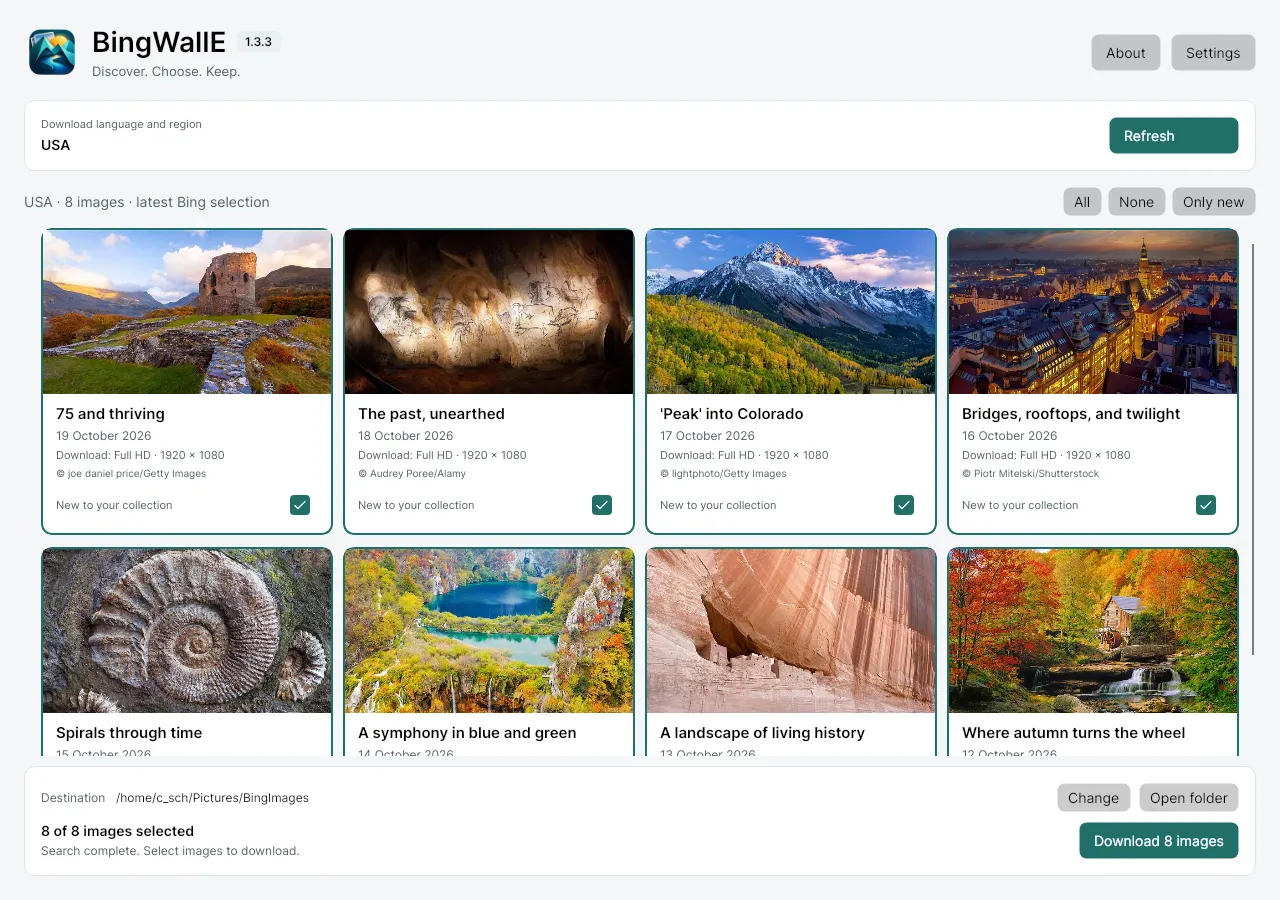Deselect images with None

(1136, 202)
